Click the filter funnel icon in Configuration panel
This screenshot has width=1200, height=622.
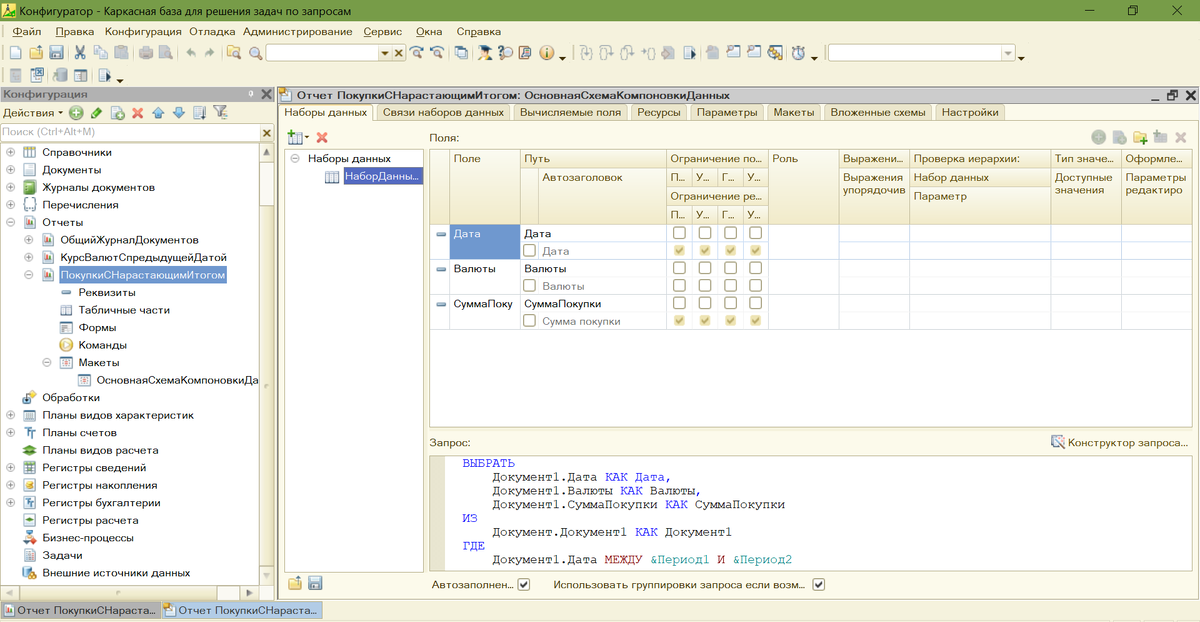pos(220,113)
